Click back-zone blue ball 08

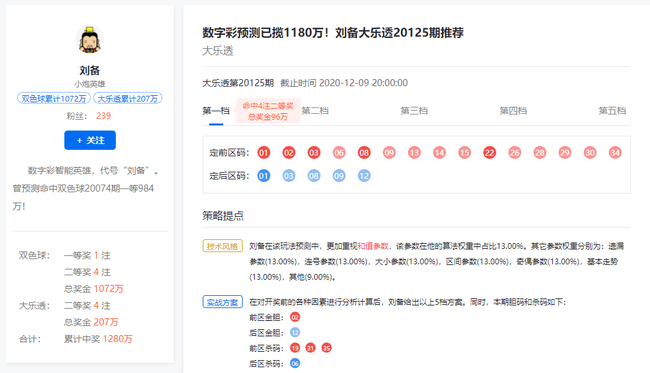pyautogui.click(x=314, y=176)
